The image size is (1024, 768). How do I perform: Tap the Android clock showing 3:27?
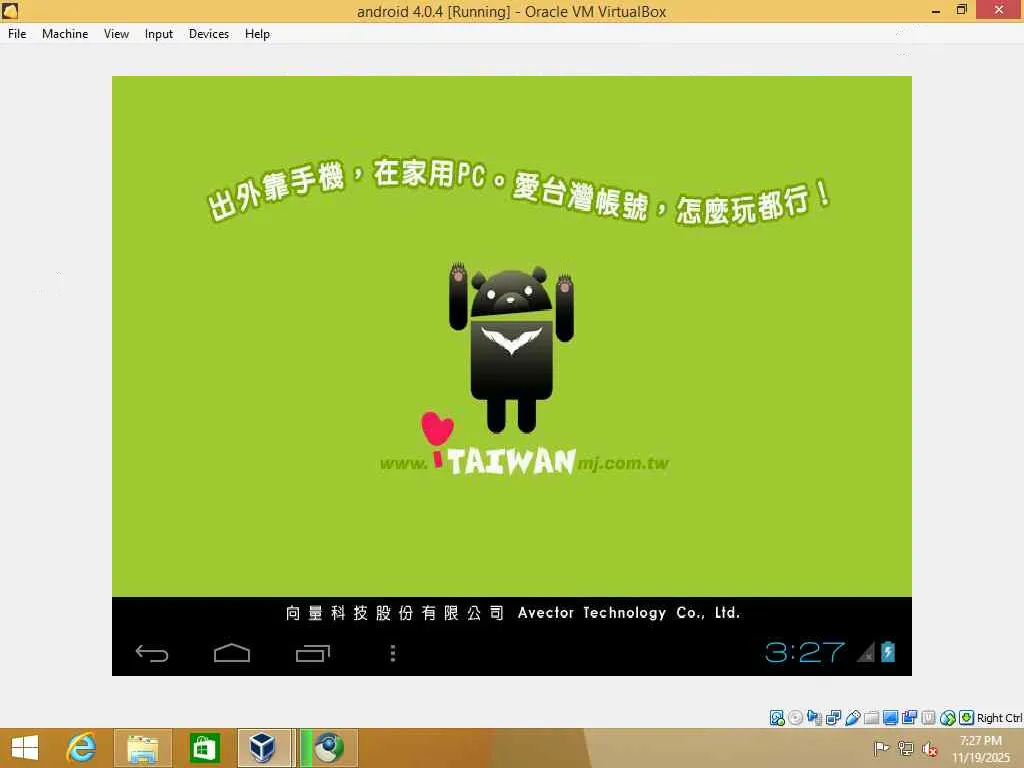coord(805,652)
